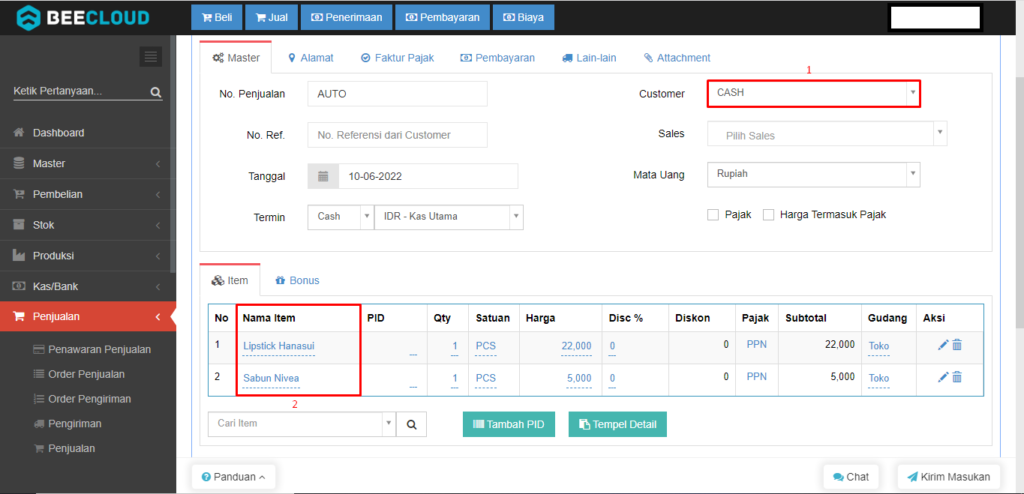The image size is (1024, 494).
Task: Enable the Pajak checkbox
Action: (x=713, y=214)
